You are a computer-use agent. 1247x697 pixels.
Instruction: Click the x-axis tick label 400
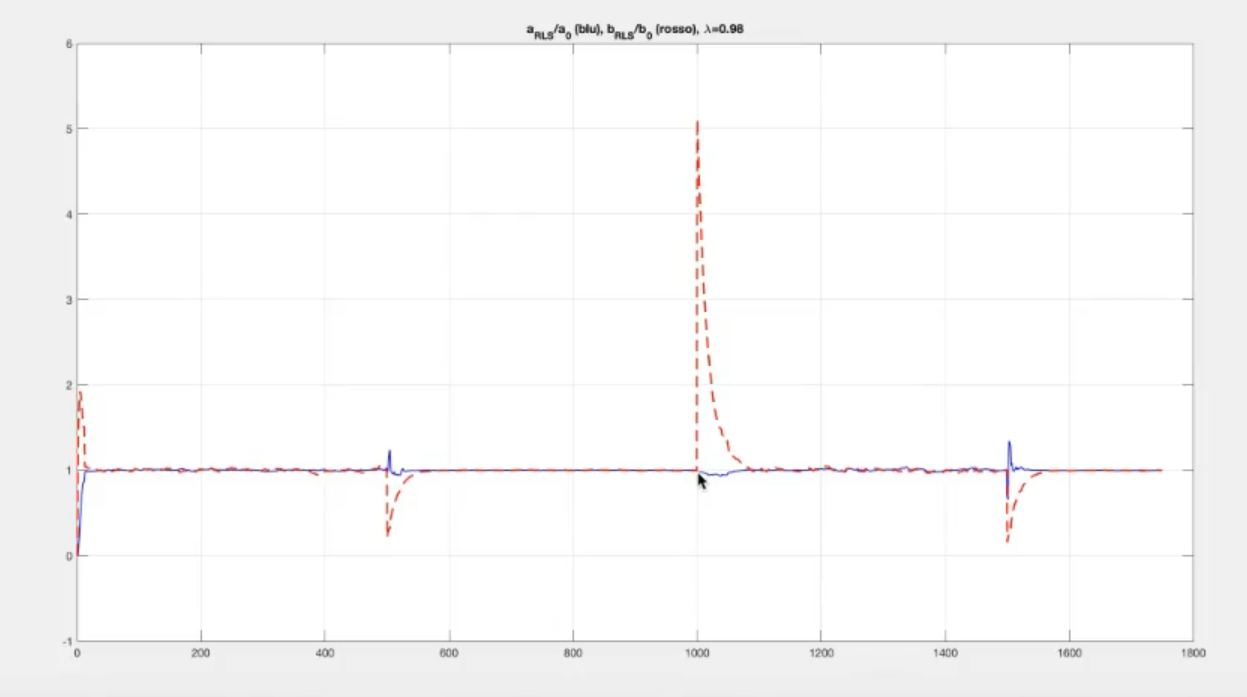(x=325, y=651)
